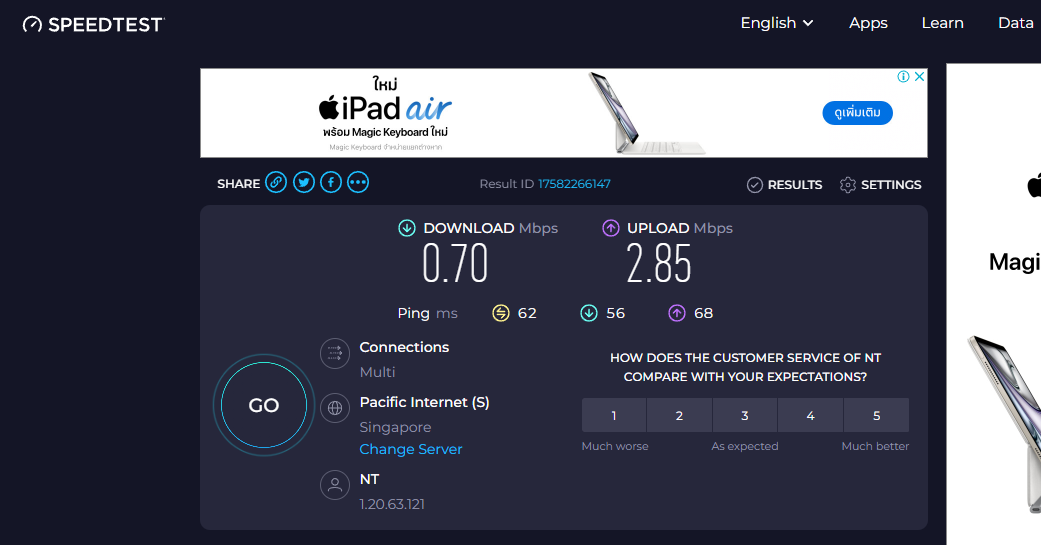Click IP address 1.20.63.121
This screenshot has width=1041, height=545.
click(392, 505)
